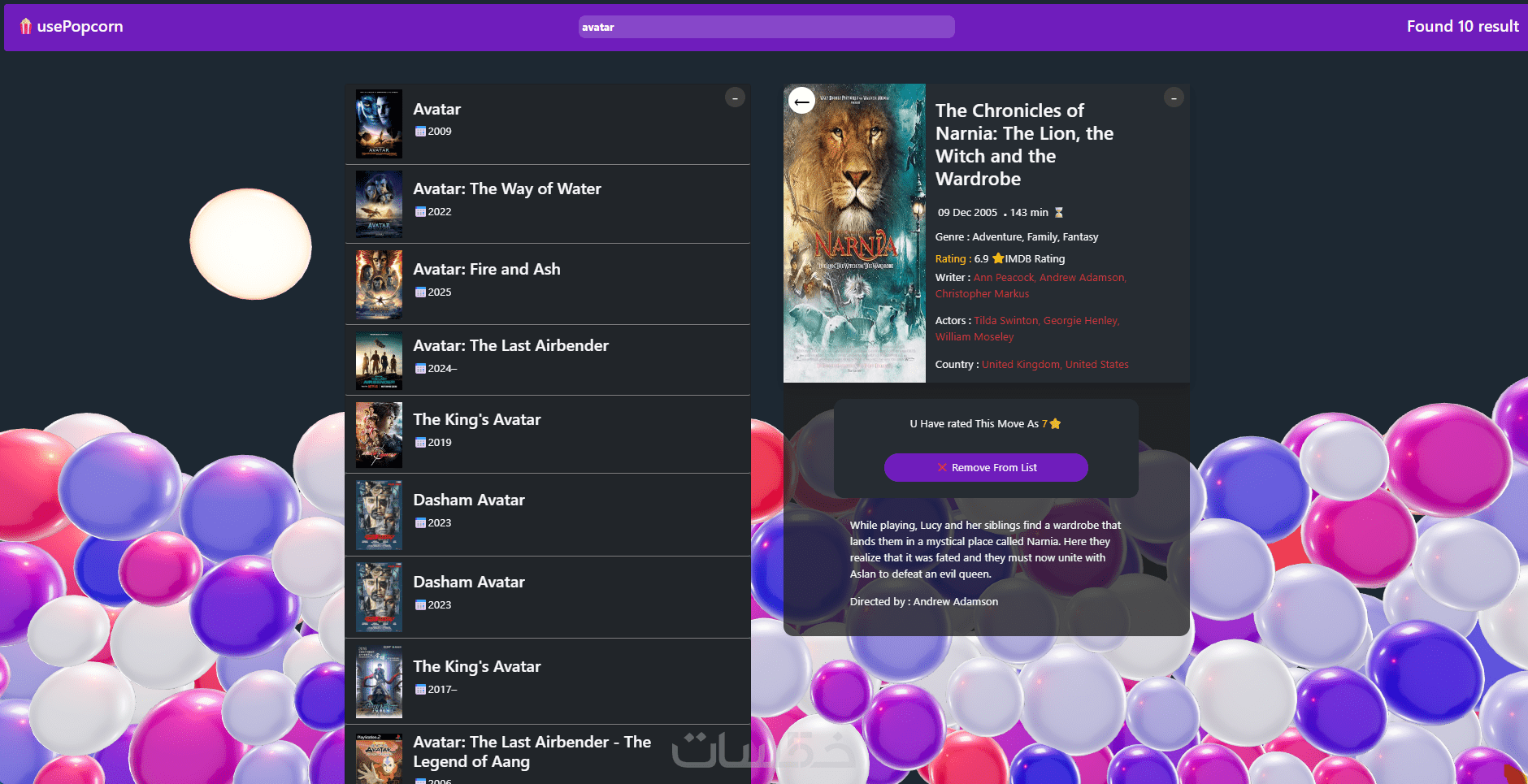Screen dimensions: 1528x784
Task: Click the calendar icon beside 2019
Action: coord(420,443)
